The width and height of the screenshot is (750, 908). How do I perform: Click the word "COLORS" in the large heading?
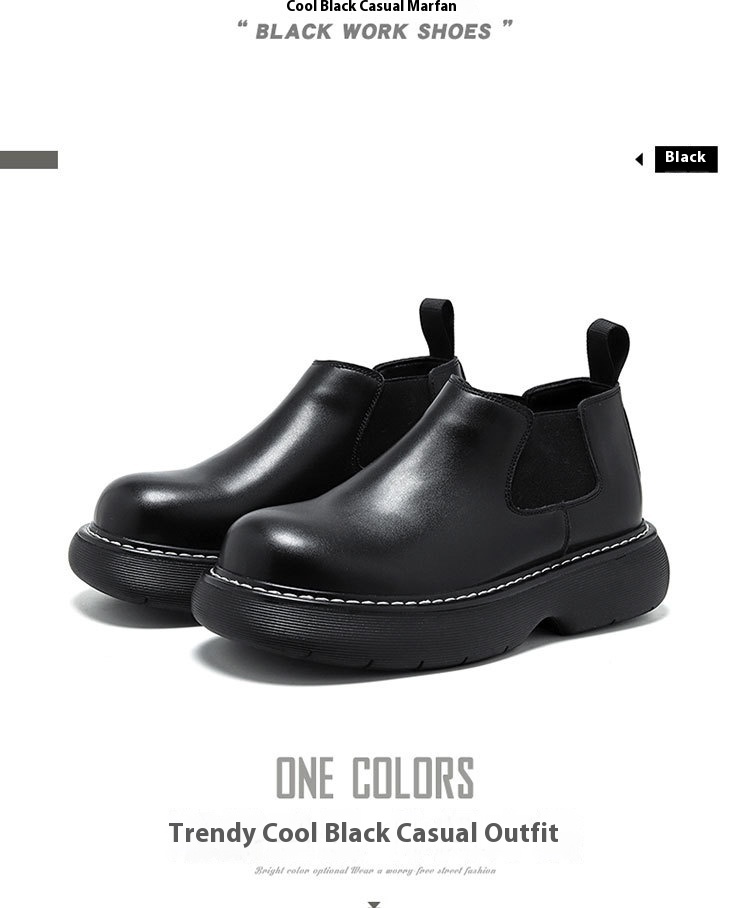pos(414,778)
